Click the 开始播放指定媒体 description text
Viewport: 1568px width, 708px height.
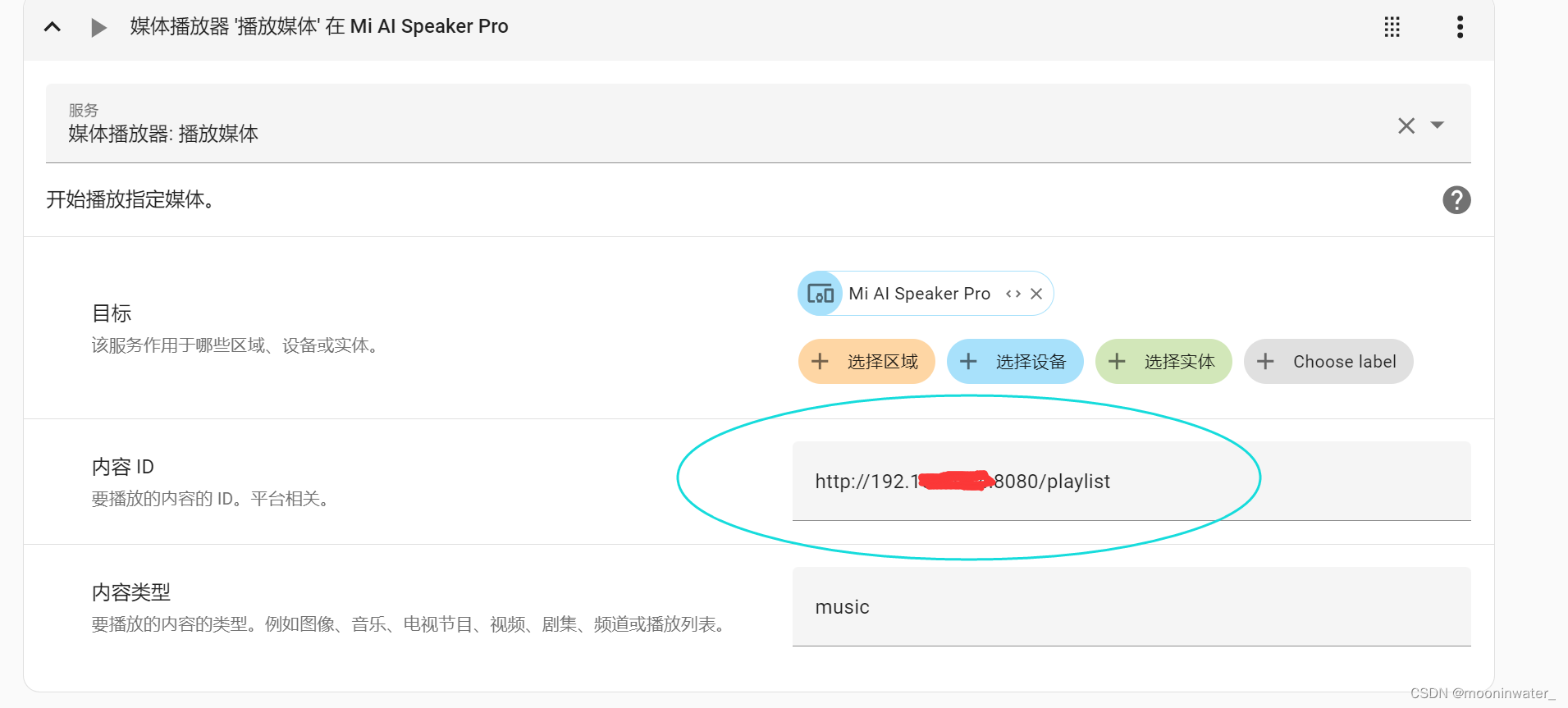(132, 199)
